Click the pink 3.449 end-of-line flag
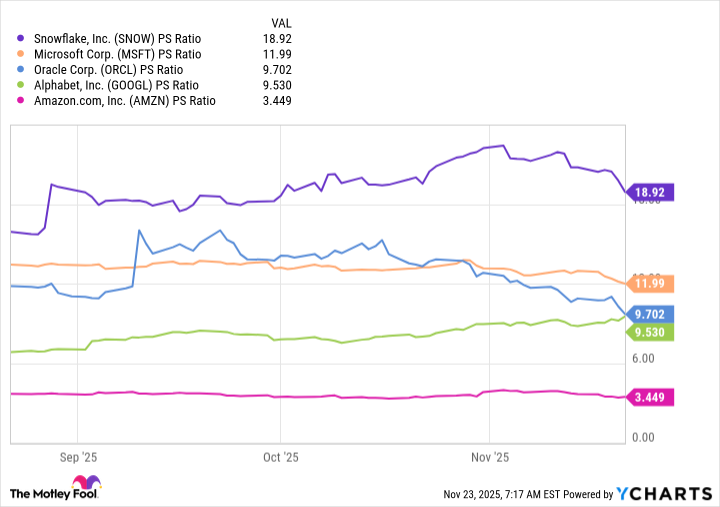 pyautogui.click(x=651, y=398)
